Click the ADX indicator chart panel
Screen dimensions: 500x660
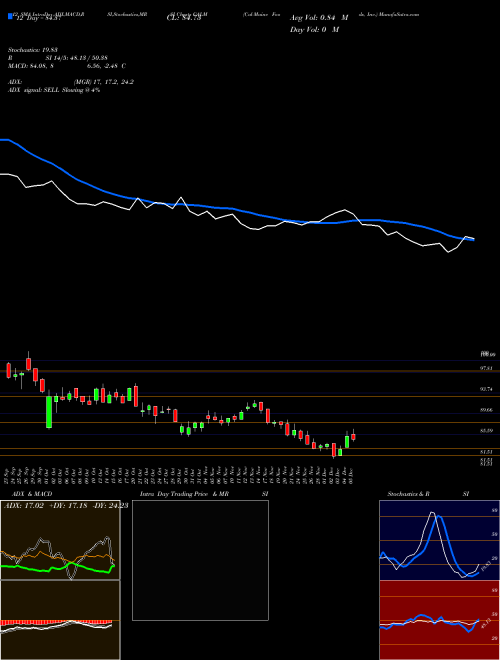click(x=60, y=540)
